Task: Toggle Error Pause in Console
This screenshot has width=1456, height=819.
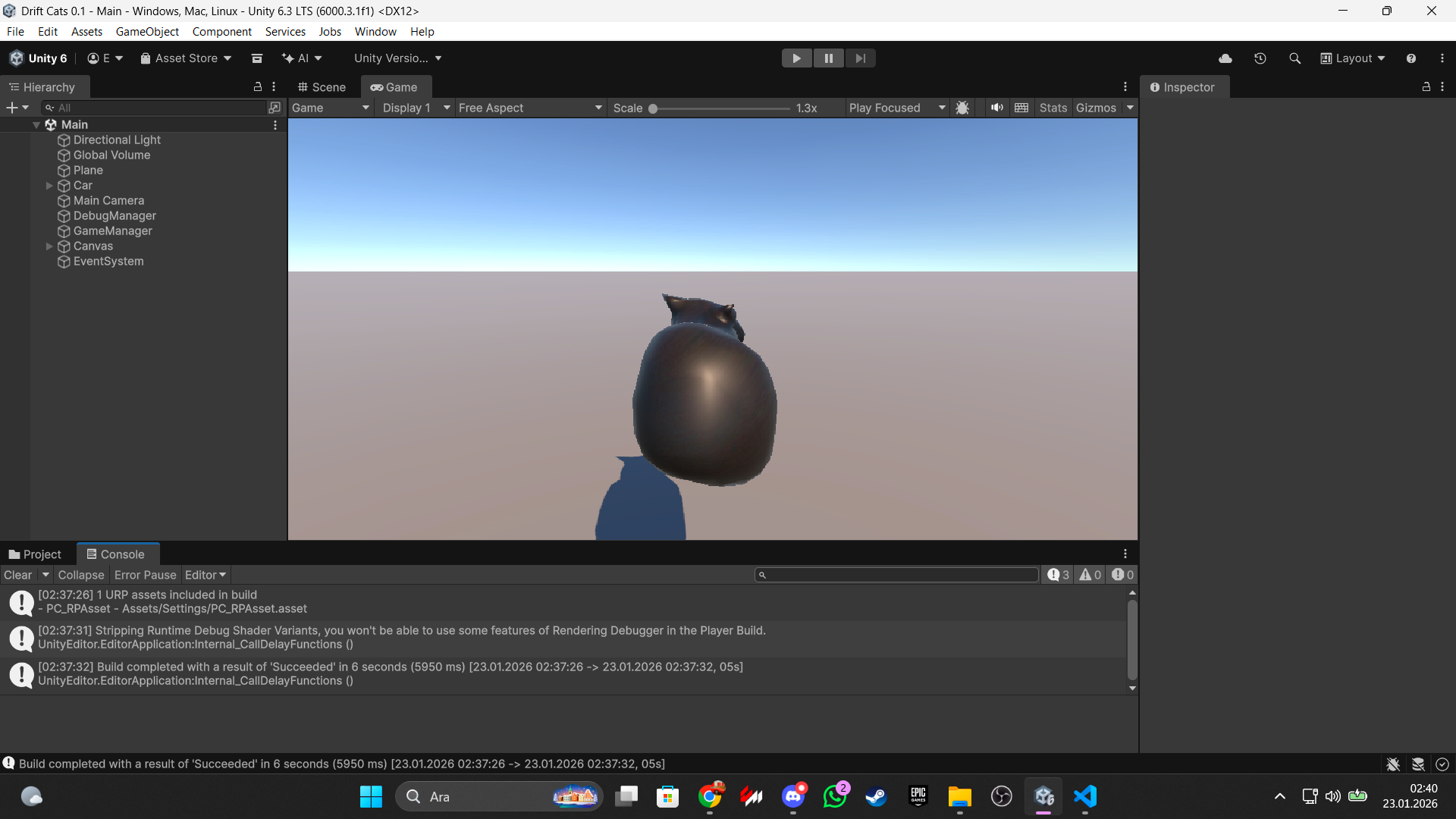Action: (145, 575)
